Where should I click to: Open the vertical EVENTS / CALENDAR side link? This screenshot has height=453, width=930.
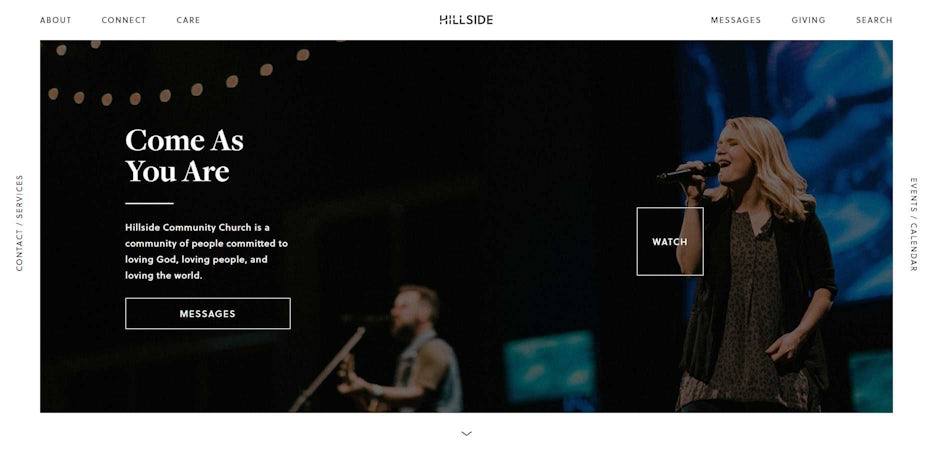pyautogui.click(x=913, y=224)
